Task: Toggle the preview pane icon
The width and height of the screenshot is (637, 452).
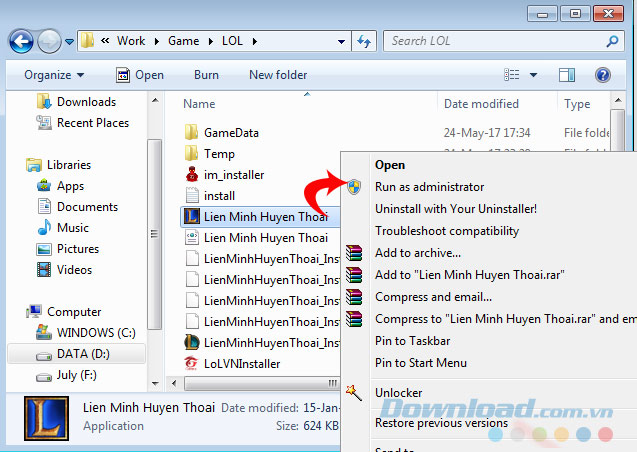Action: 566,75
